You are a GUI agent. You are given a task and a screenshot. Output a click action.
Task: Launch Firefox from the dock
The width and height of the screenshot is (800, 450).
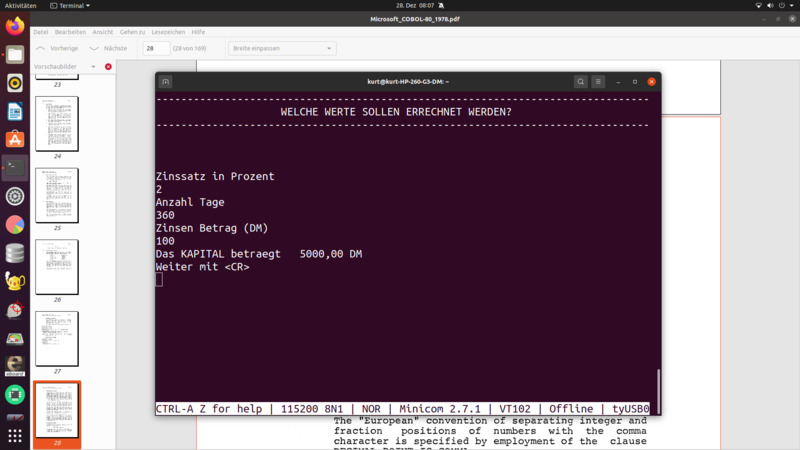tap(15, 27)
